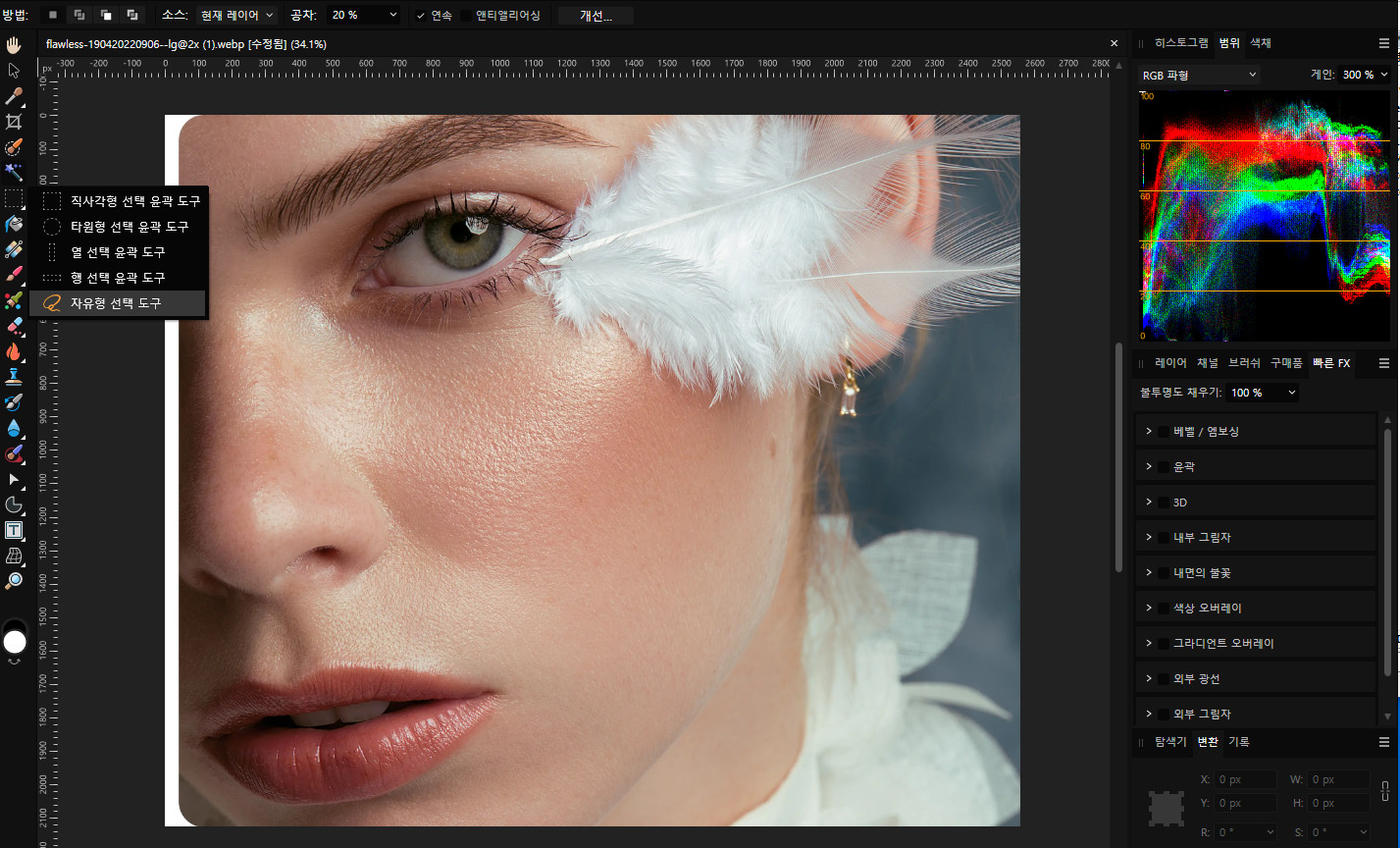Select the Text (T) tool
The image size is (1400, 848).
pos(14,530)
